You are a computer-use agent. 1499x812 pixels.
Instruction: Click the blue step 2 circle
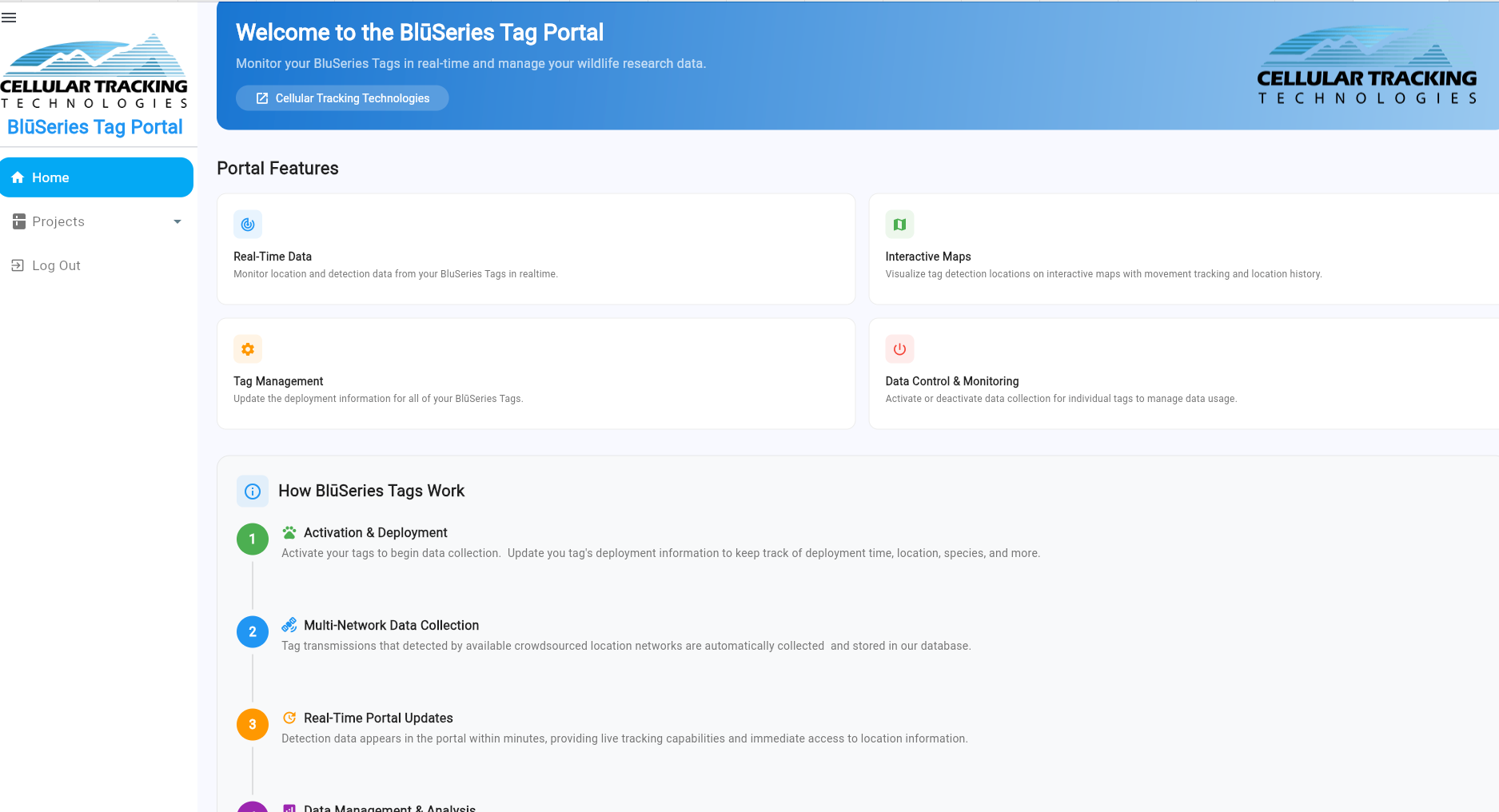253,632
